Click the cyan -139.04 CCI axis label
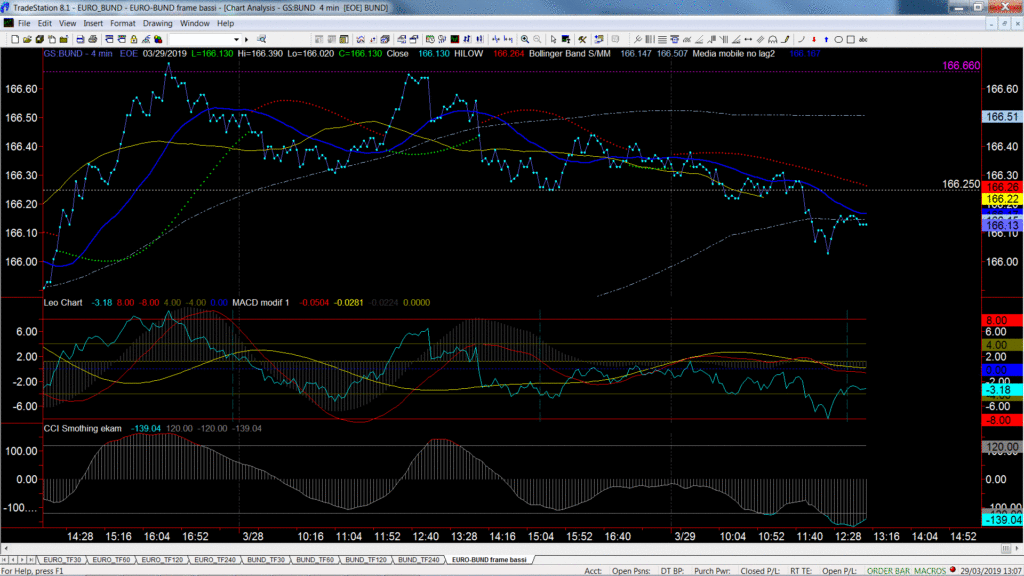 [x=1002, y=520]
